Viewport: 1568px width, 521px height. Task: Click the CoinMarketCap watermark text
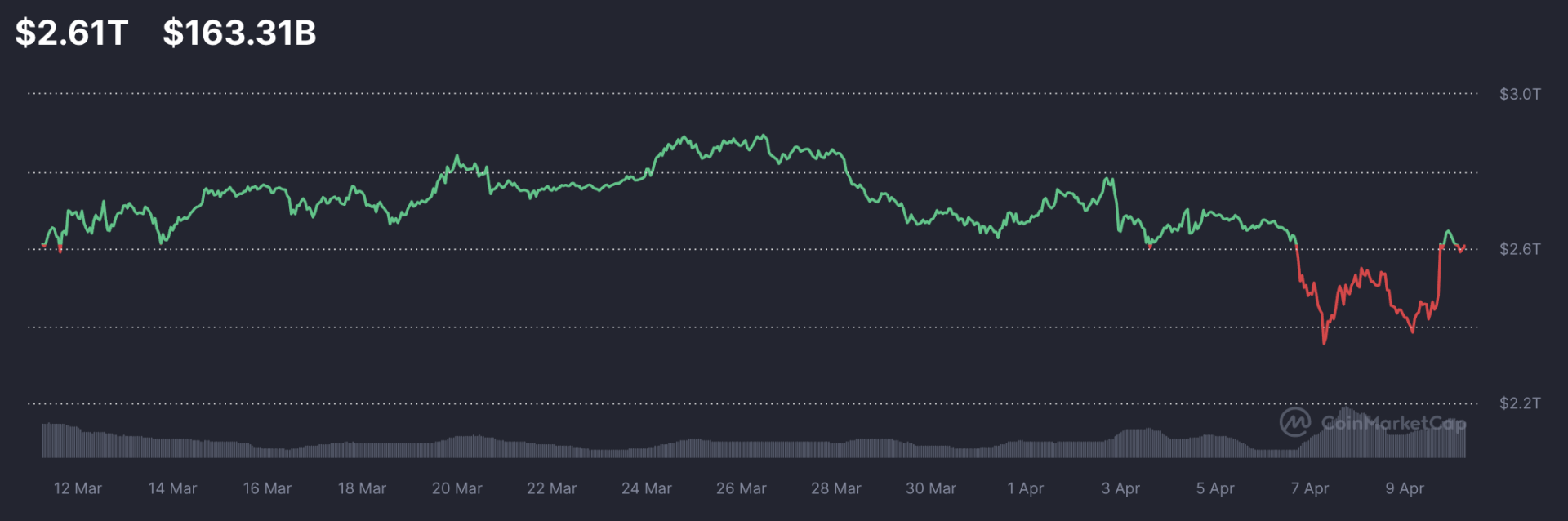click(1393, 423)
